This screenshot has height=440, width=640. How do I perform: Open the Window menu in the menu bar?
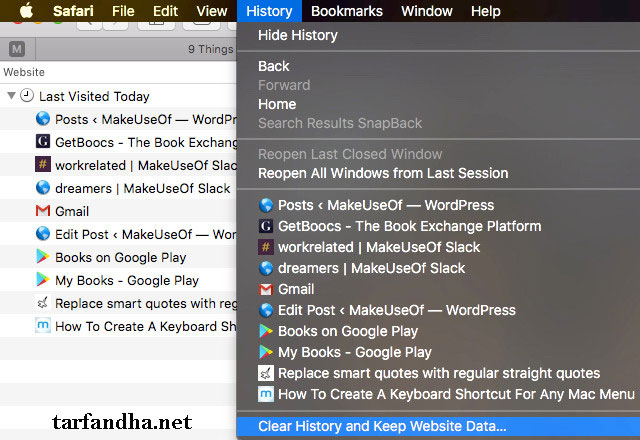(x=427, y=11)
